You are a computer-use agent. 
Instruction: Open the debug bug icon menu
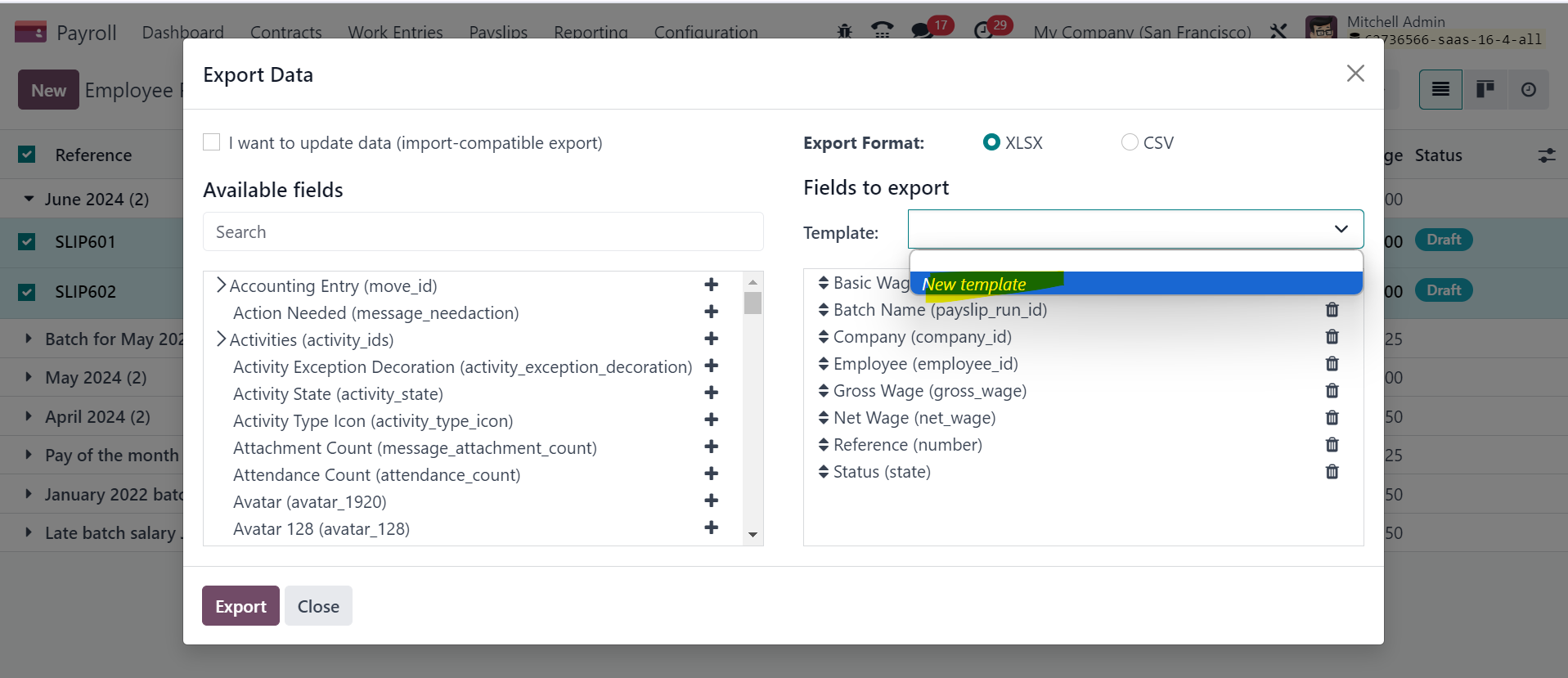click(x=845, y=31)
